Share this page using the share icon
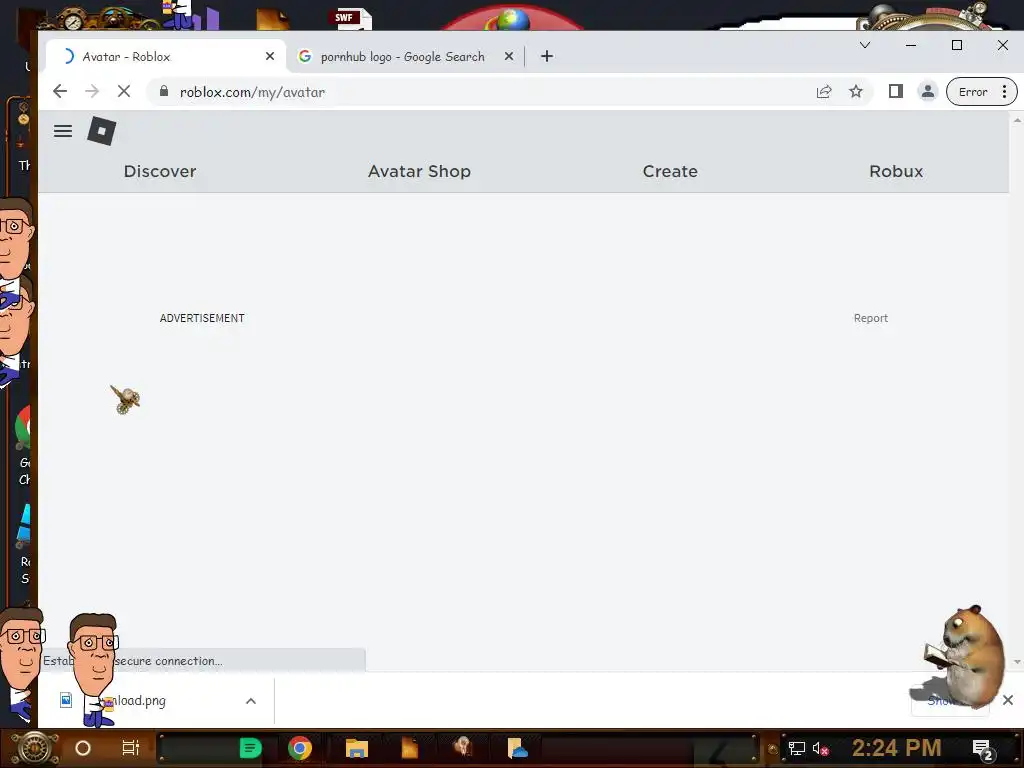Viewport: 1024px width, 768px height. 824,92
